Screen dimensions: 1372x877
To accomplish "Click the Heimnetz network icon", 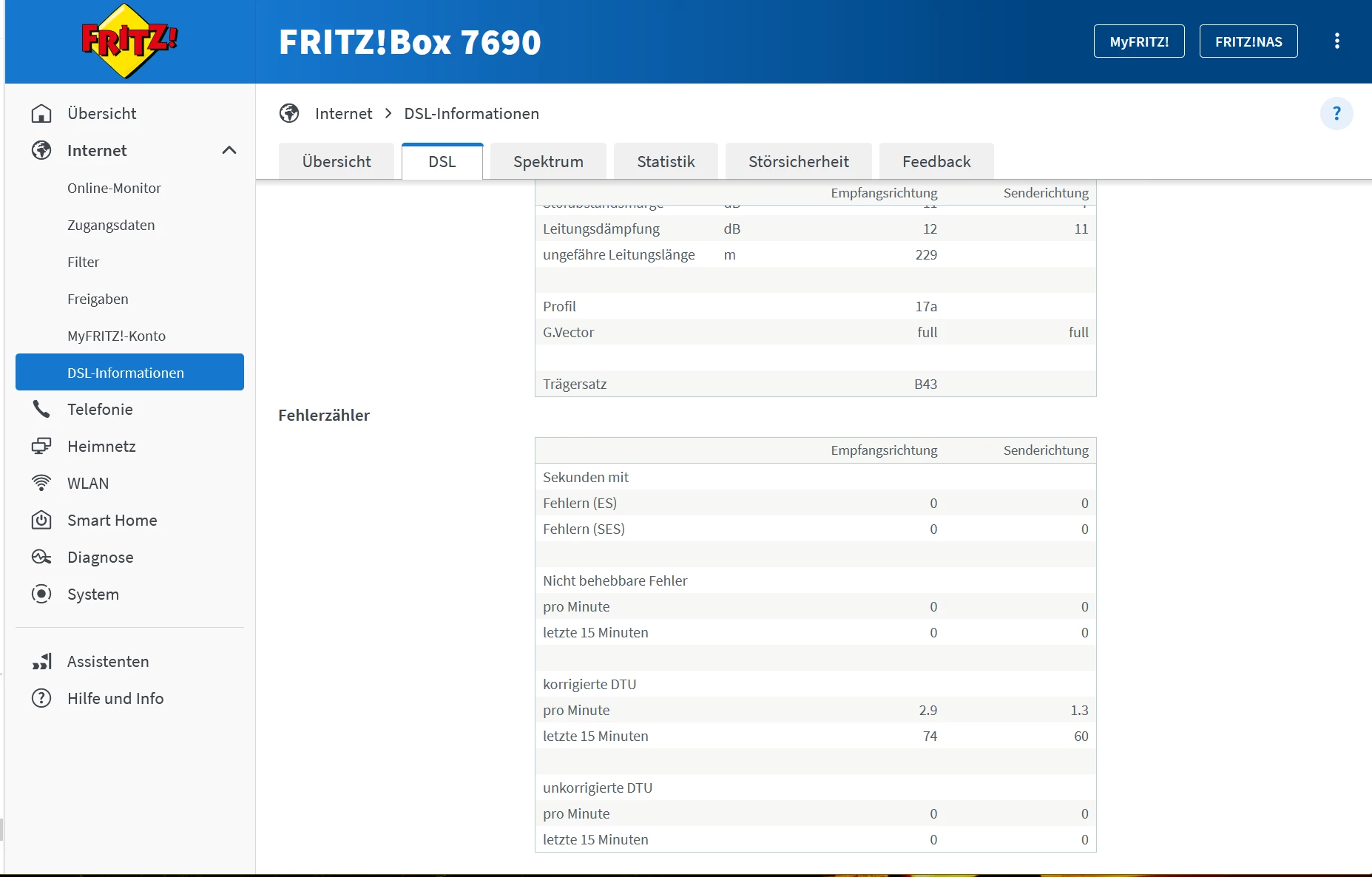I will coord(41,446).
